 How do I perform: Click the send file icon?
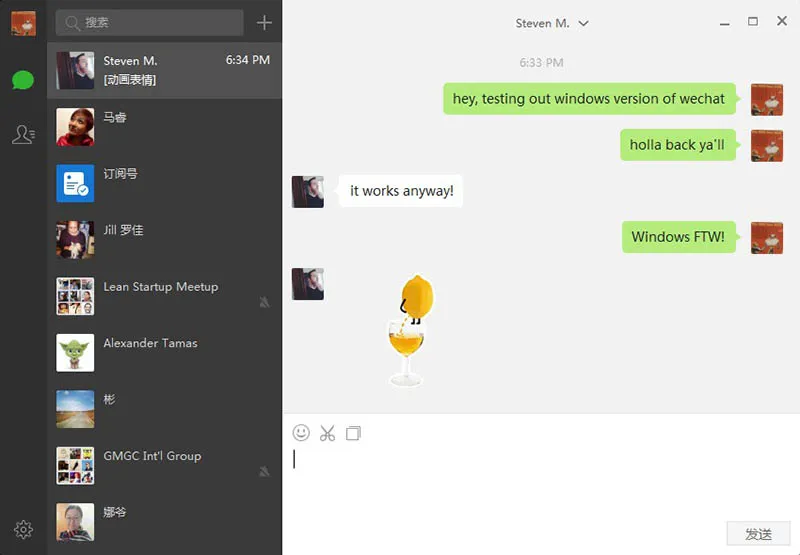pyautogui.click(x=353, y=434)
